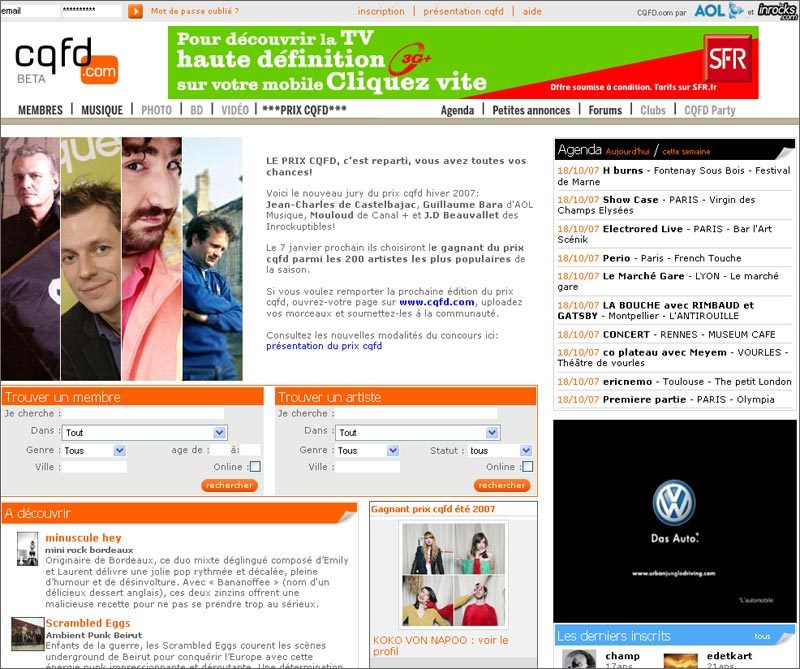Click the orange login arrow button
Image resolution: width=800 pixels, height=669 pixels.
(135, 11)
